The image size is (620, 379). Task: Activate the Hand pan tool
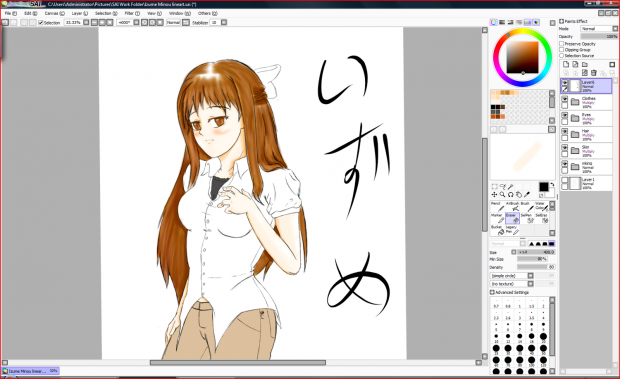[x=518, y=194]
